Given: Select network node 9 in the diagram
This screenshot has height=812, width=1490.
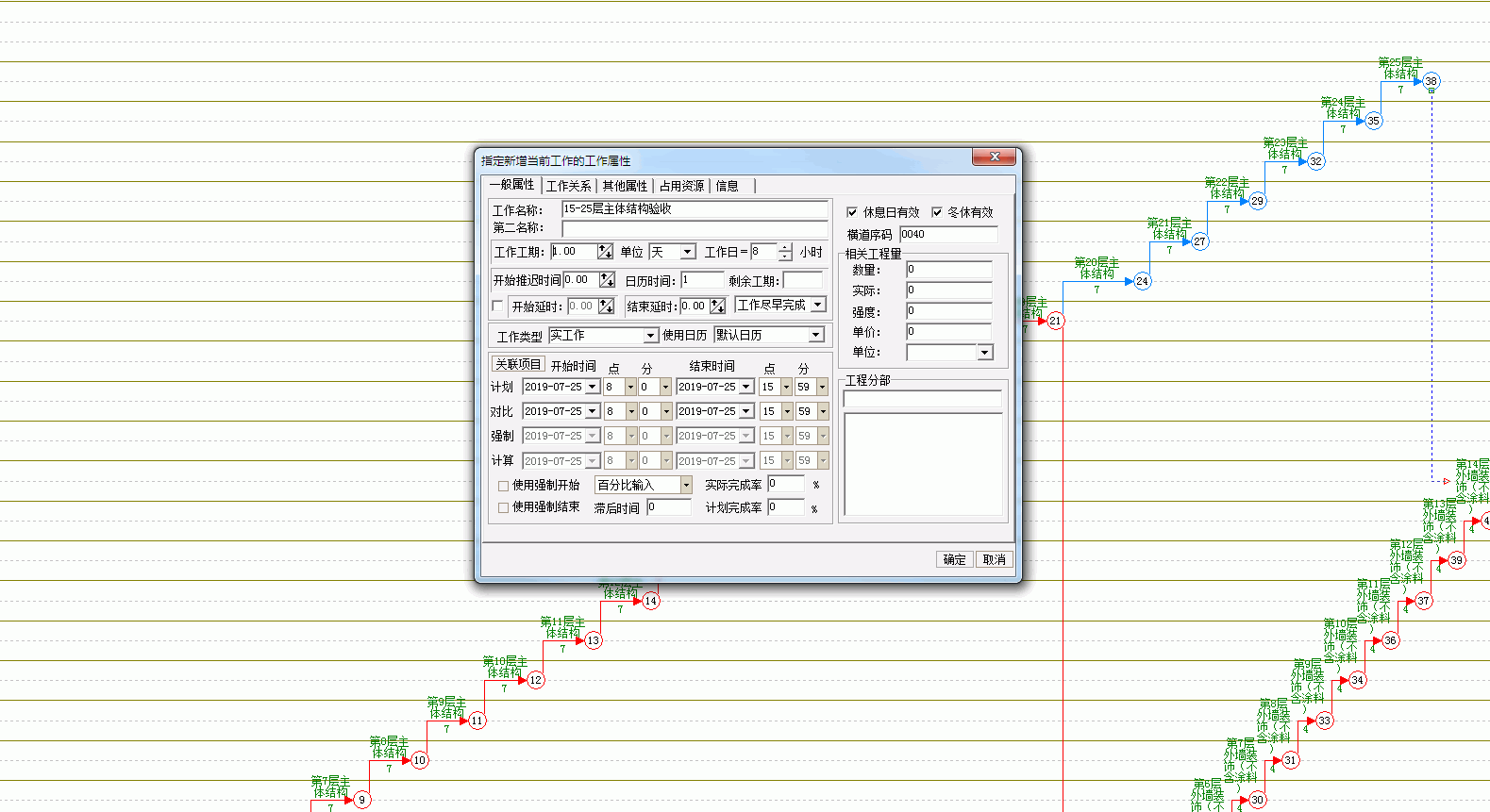Looking at the screenshot, I should 361,800.
